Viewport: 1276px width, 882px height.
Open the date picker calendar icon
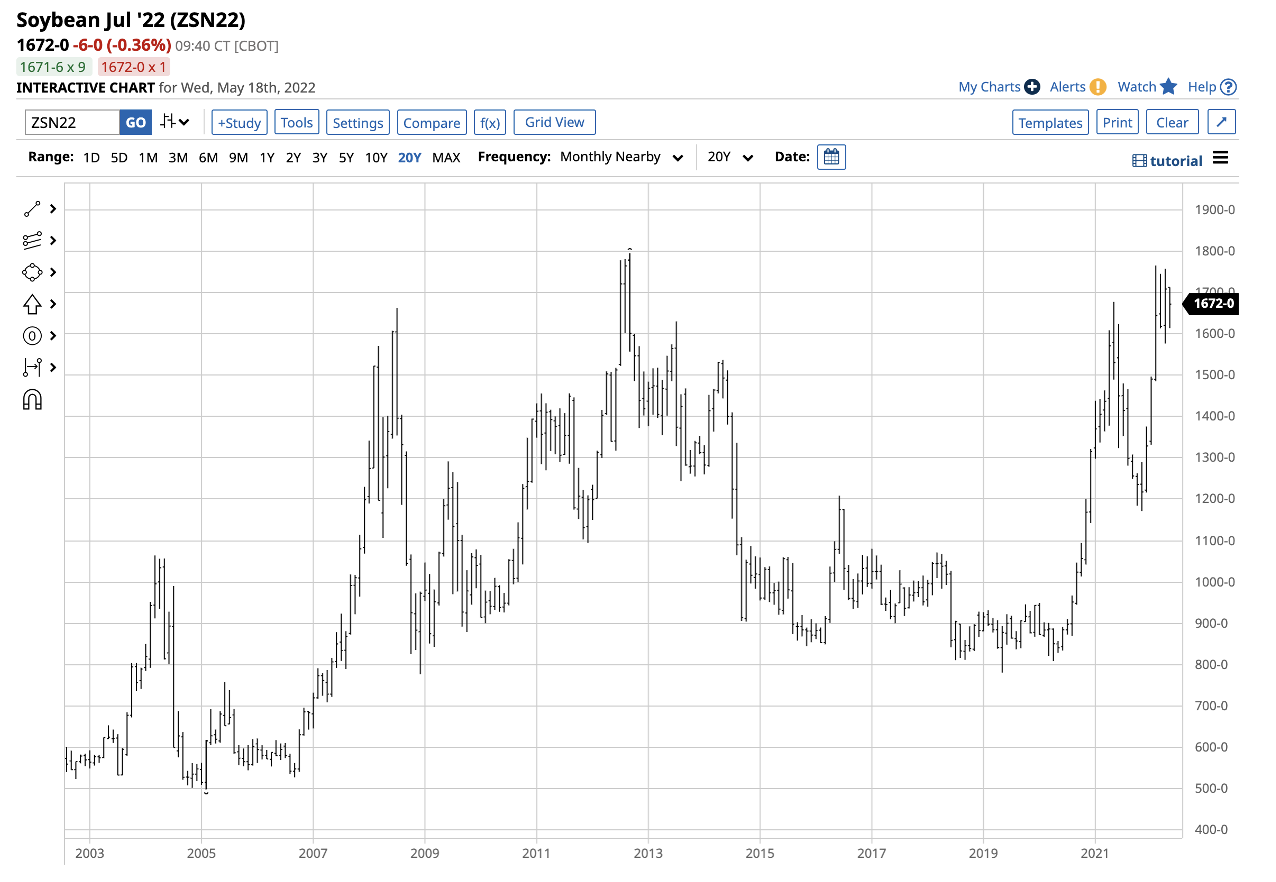[831, 157]
